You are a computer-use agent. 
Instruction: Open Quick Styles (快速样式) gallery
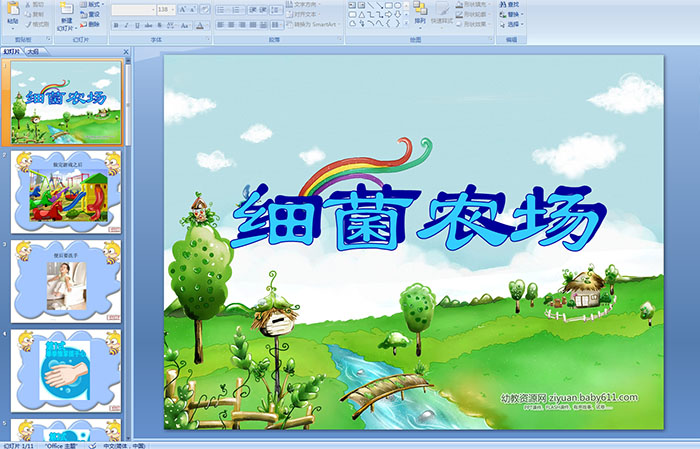[442, 16]
